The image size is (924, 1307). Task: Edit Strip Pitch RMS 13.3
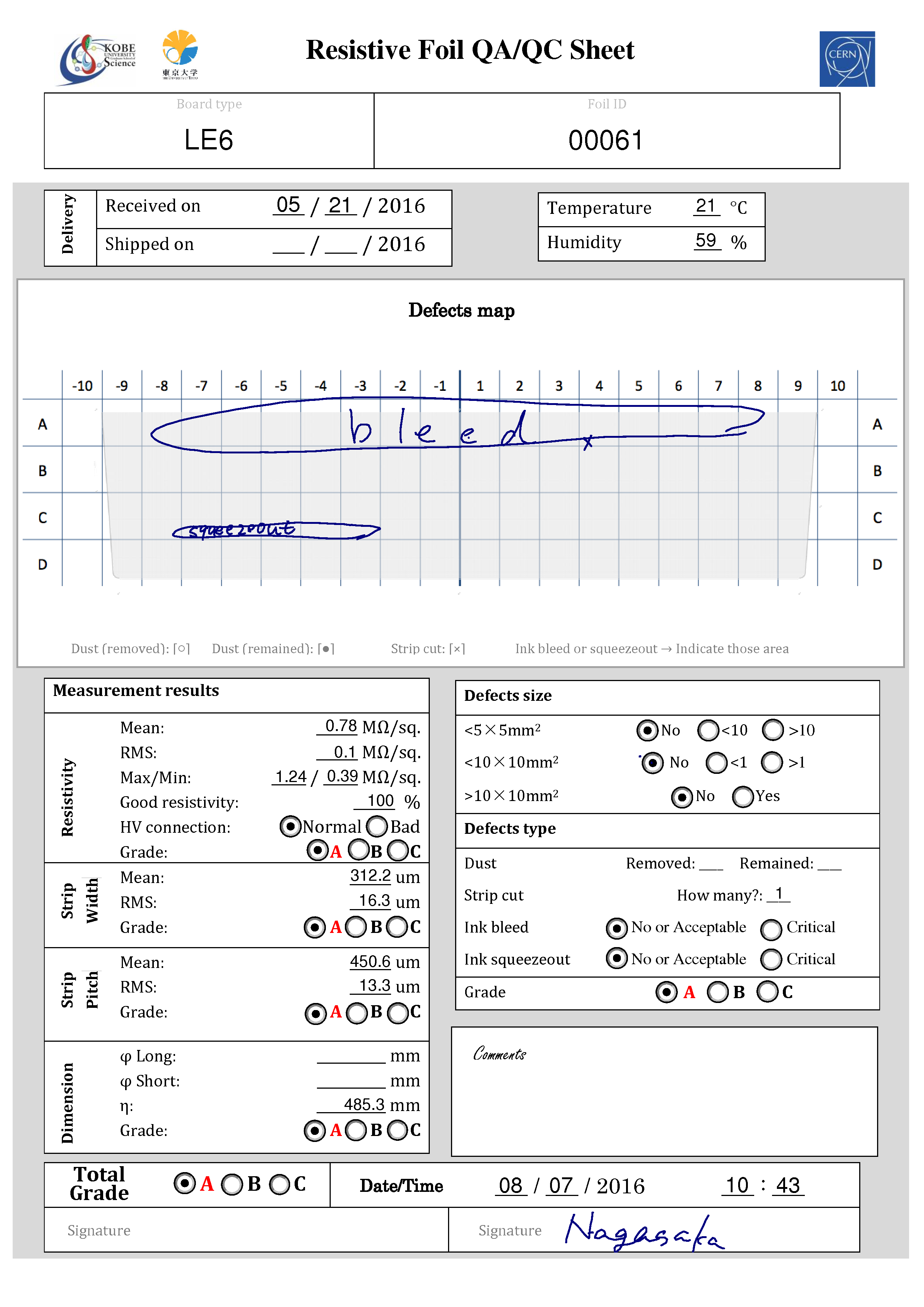coord(371,985)
